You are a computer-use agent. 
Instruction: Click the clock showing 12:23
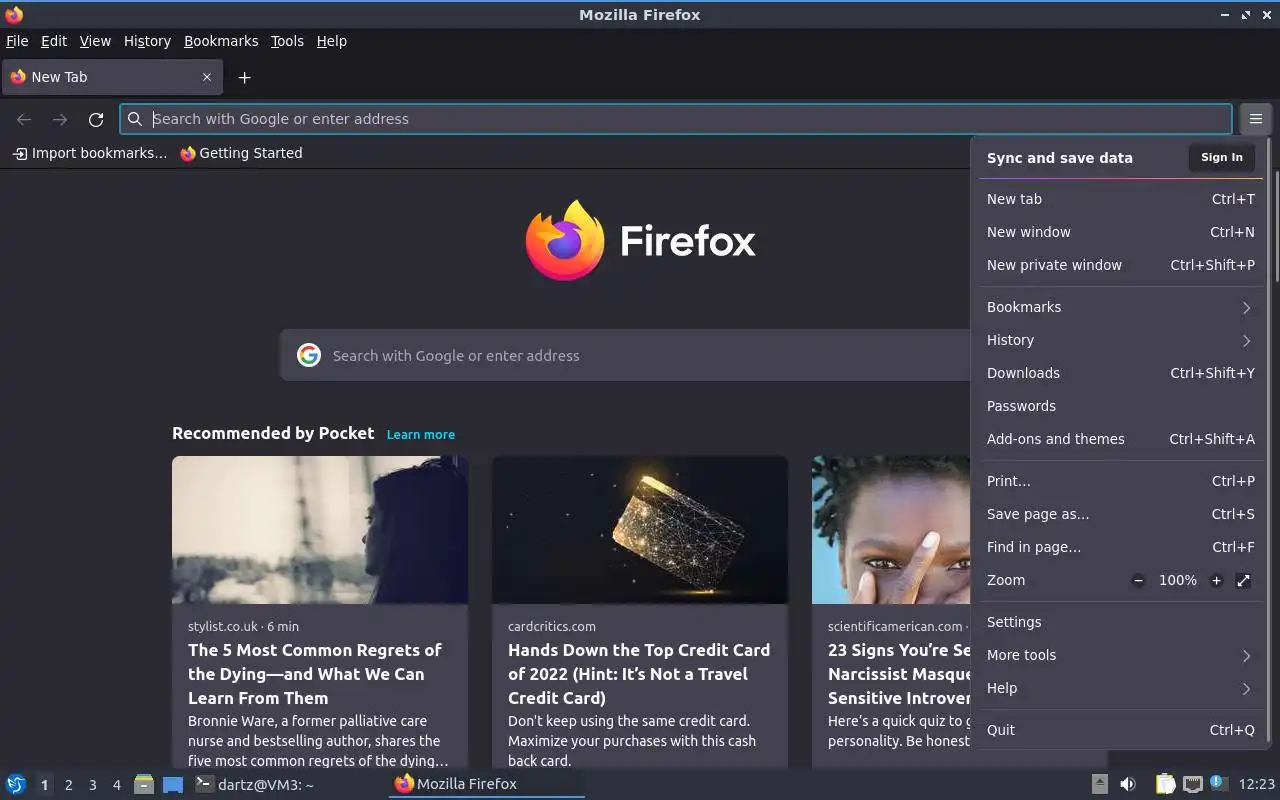tap(1257, 784)
